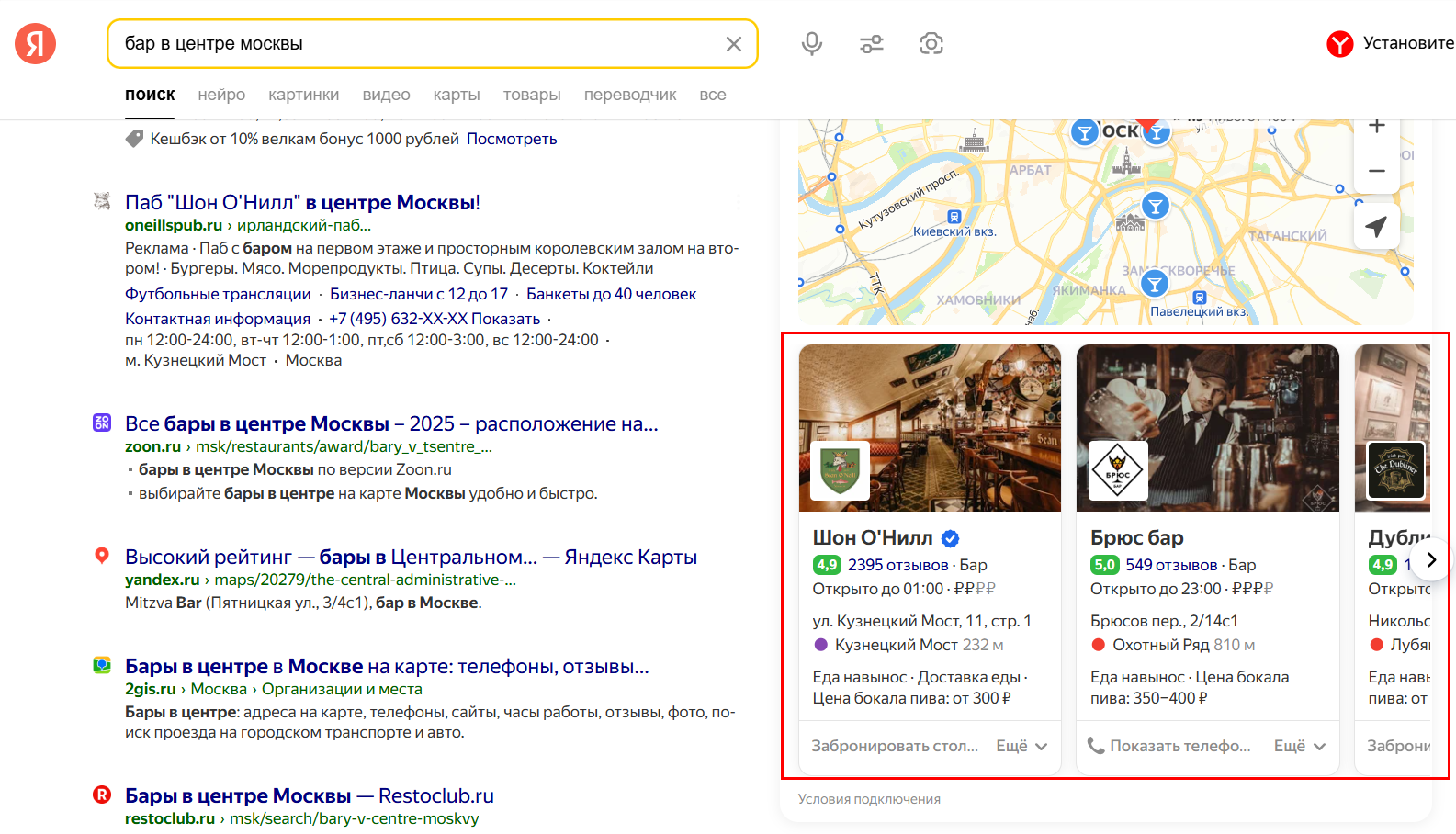Image resolution: width=1456 pixels, height=834 pixels.
Task: Switch to the карты tab
Action: tap(457, 95)
